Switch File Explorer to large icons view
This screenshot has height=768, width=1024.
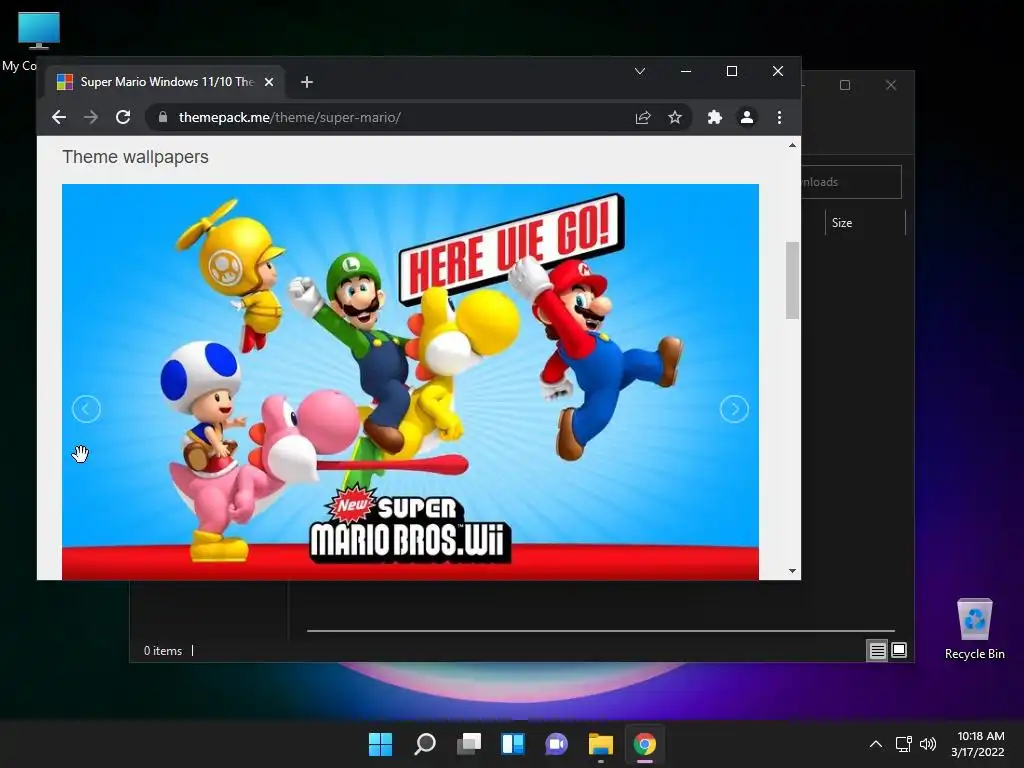pos(899,650)
